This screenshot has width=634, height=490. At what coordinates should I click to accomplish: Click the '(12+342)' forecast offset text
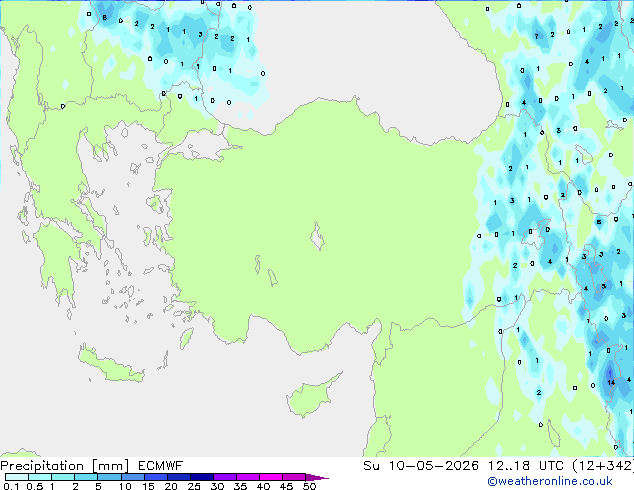click(x=603, y=466)
